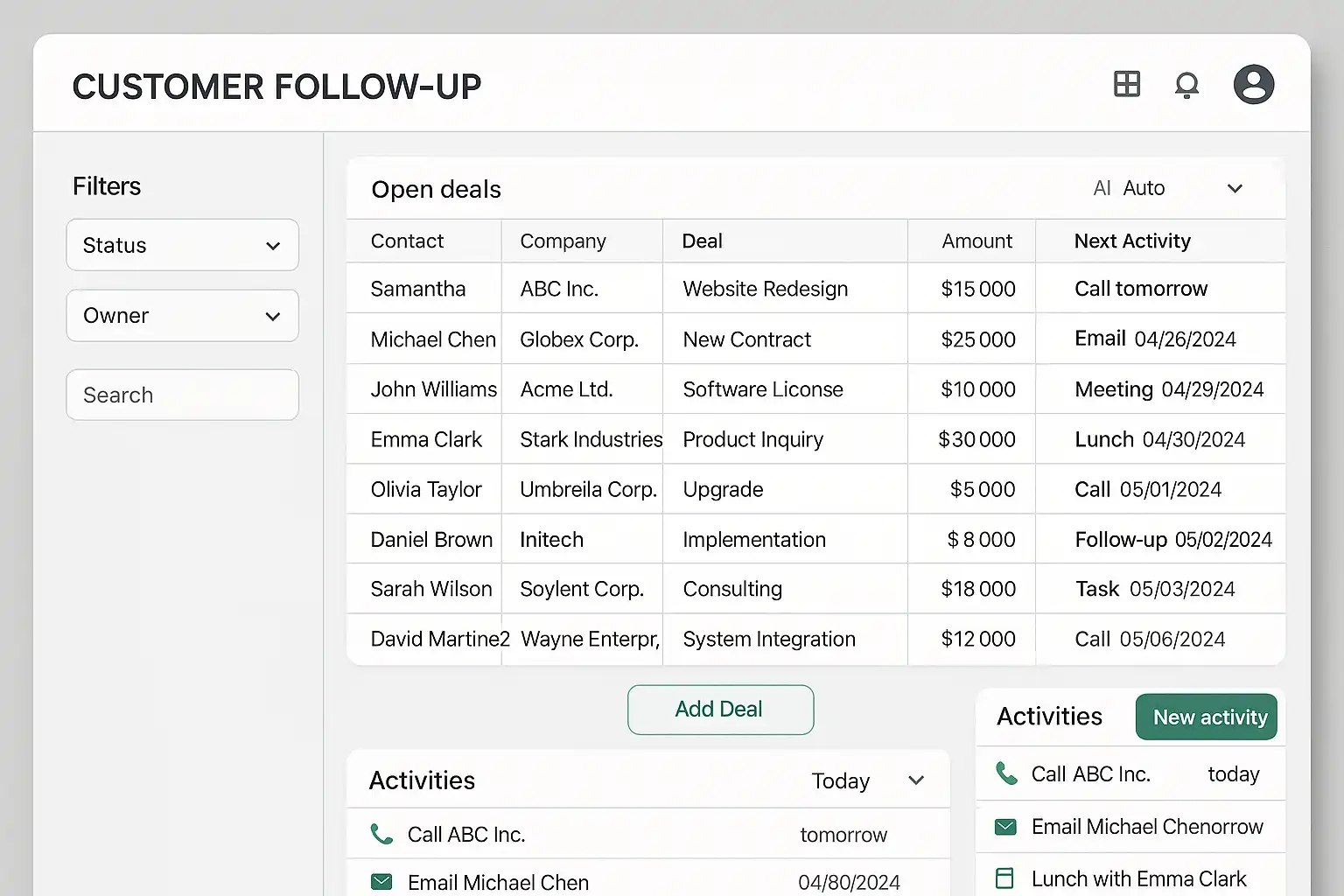
Task: Click envelope icon beside Email Michael Chenorrow
Action: click(1006, 827)
